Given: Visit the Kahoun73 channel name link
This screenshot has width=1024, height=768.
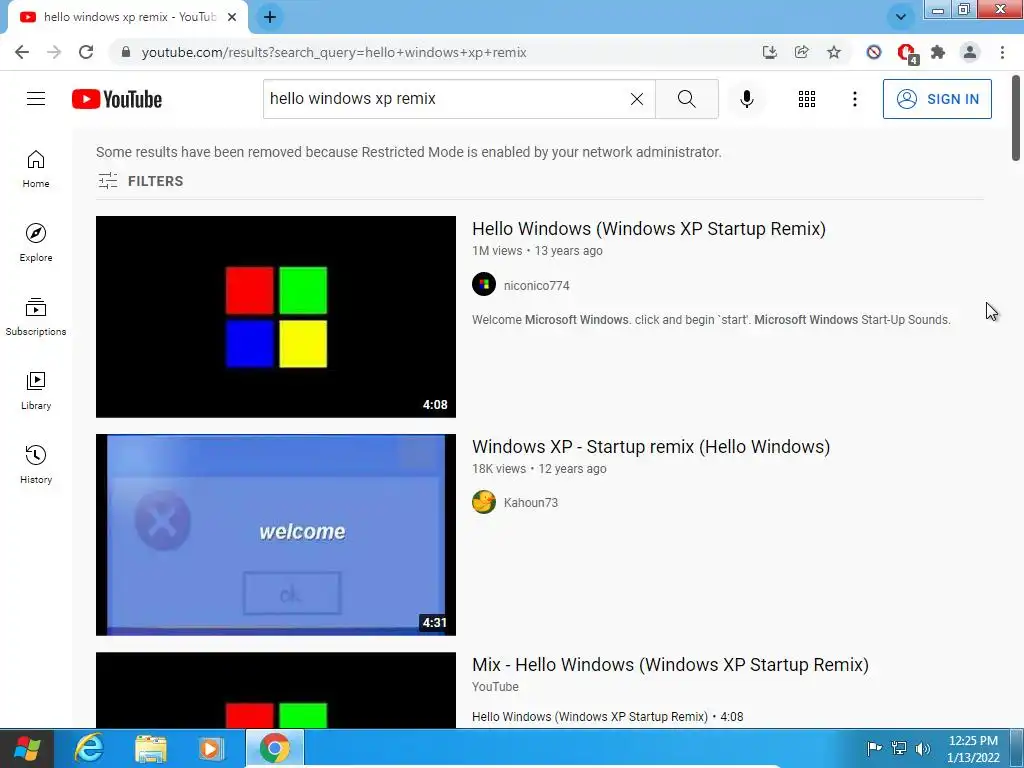Looking at the screenshot, I should click(531, 503).
